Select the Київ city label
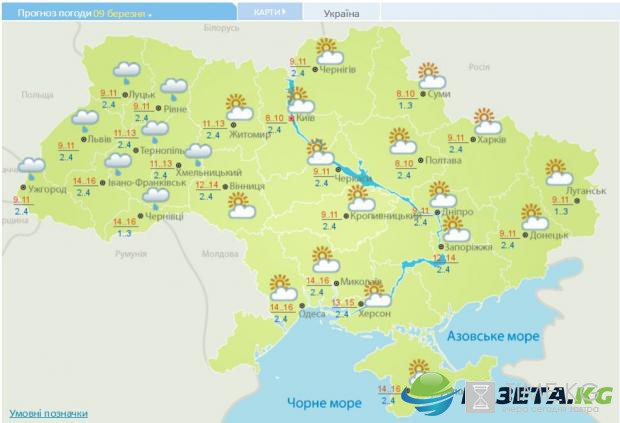The width and height of the screenshot is (620, 423). tap(309, 118)
